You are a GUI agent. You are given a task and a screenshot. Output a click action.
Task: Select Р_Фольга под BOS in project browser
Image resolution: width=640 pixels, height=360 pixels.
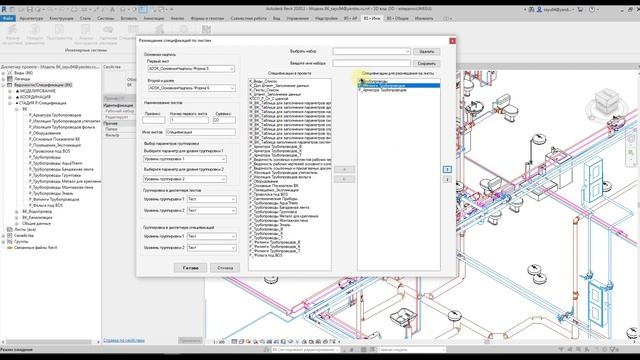pyautogui.click(x=46, y=205)
